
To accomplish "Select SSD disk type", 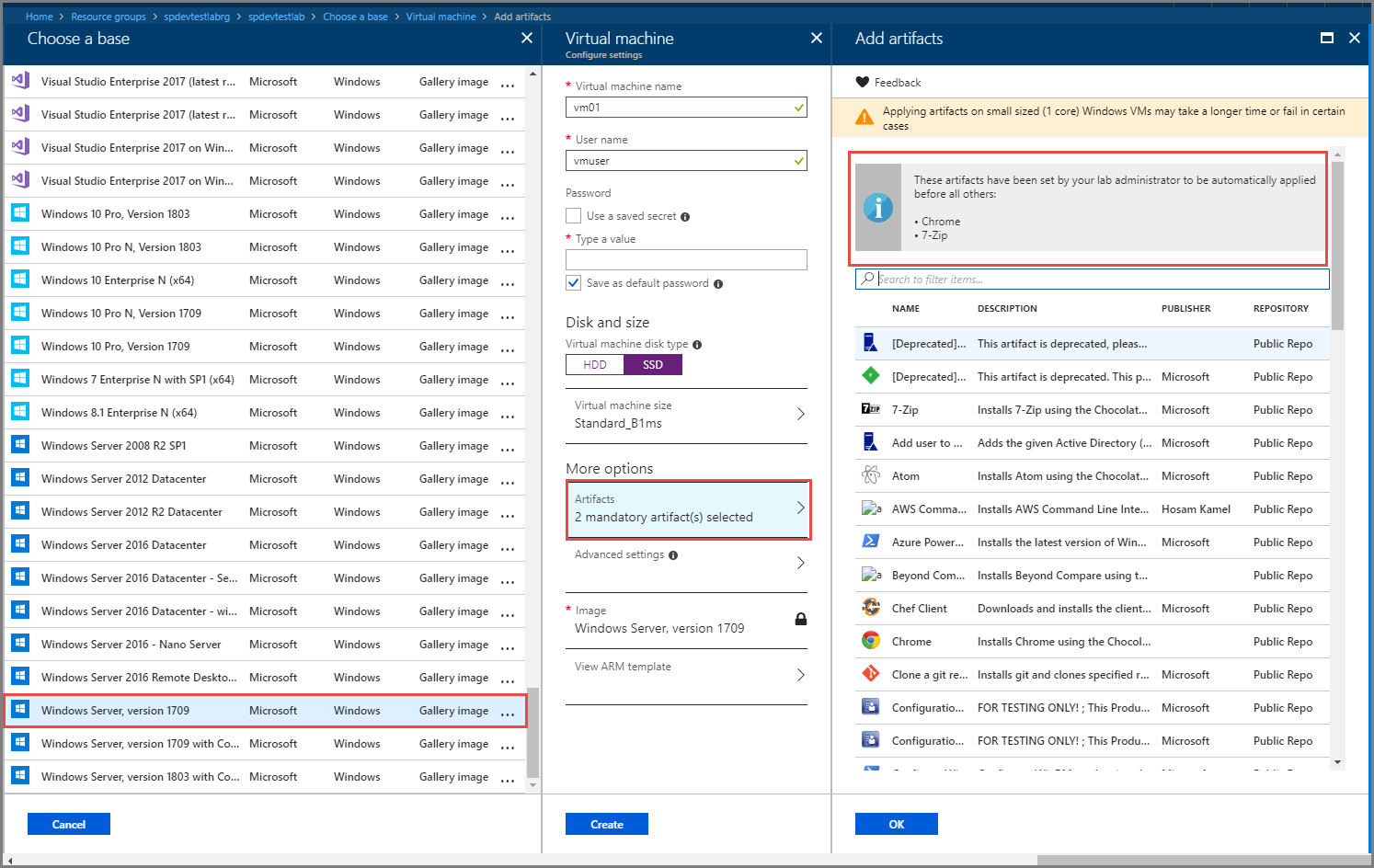I will coord(653,365).
